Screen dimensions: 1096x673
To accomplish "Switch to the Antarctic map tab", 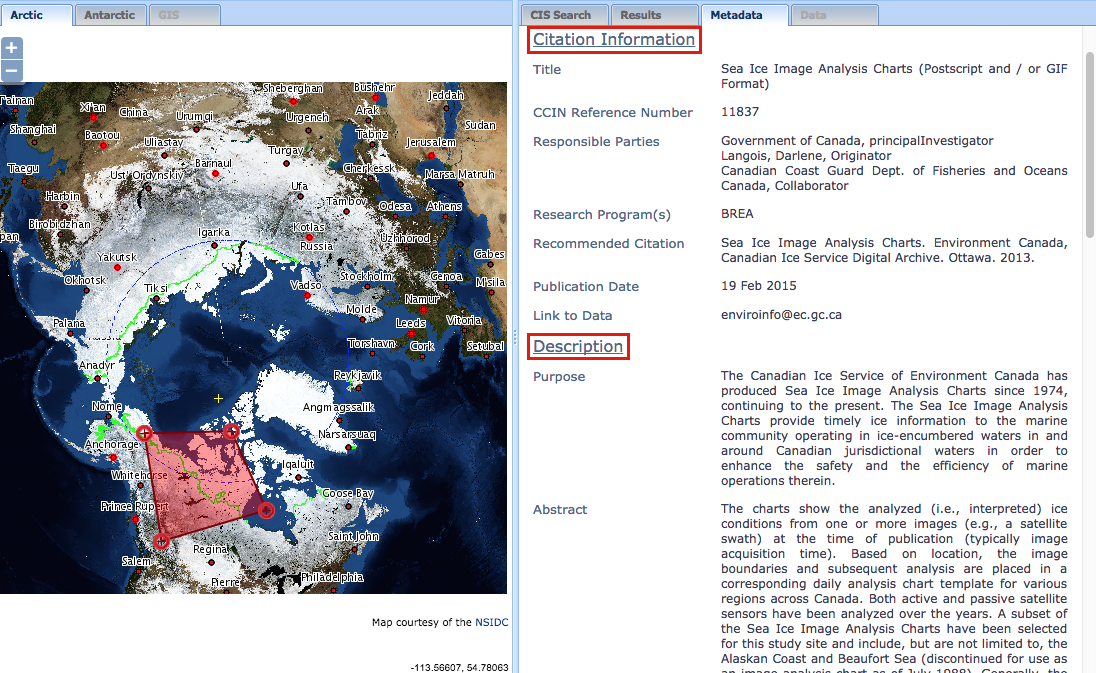I will pos(109,15).
